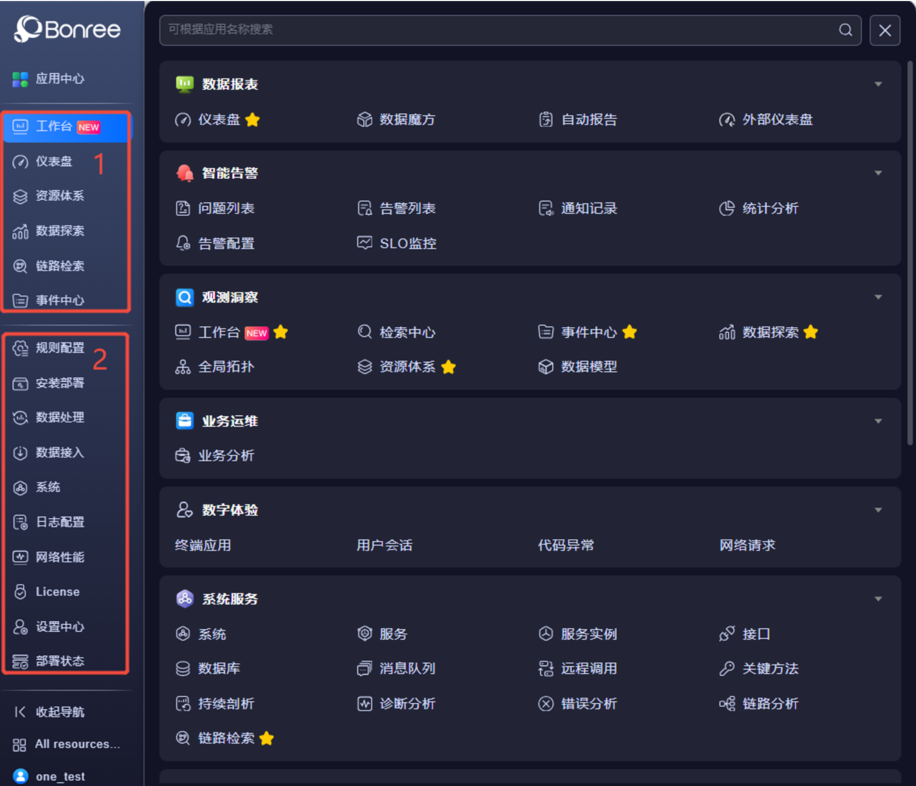Open 自动报告 via its icon
This screenshot has height=786, width=916.
tap(546, 120)
